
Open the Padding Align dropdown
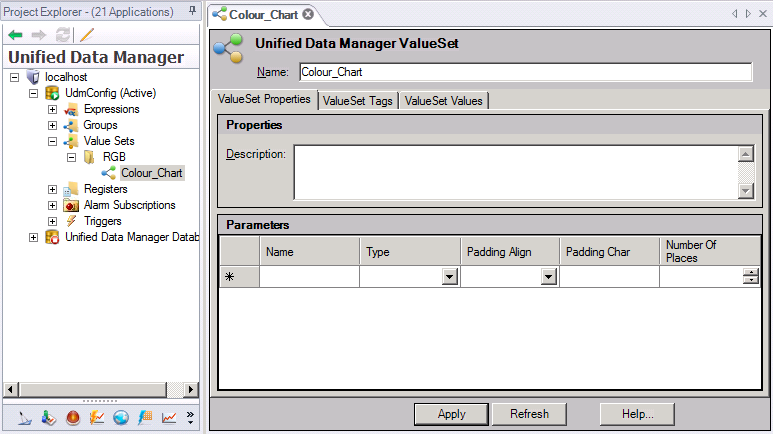pos(549,277)
